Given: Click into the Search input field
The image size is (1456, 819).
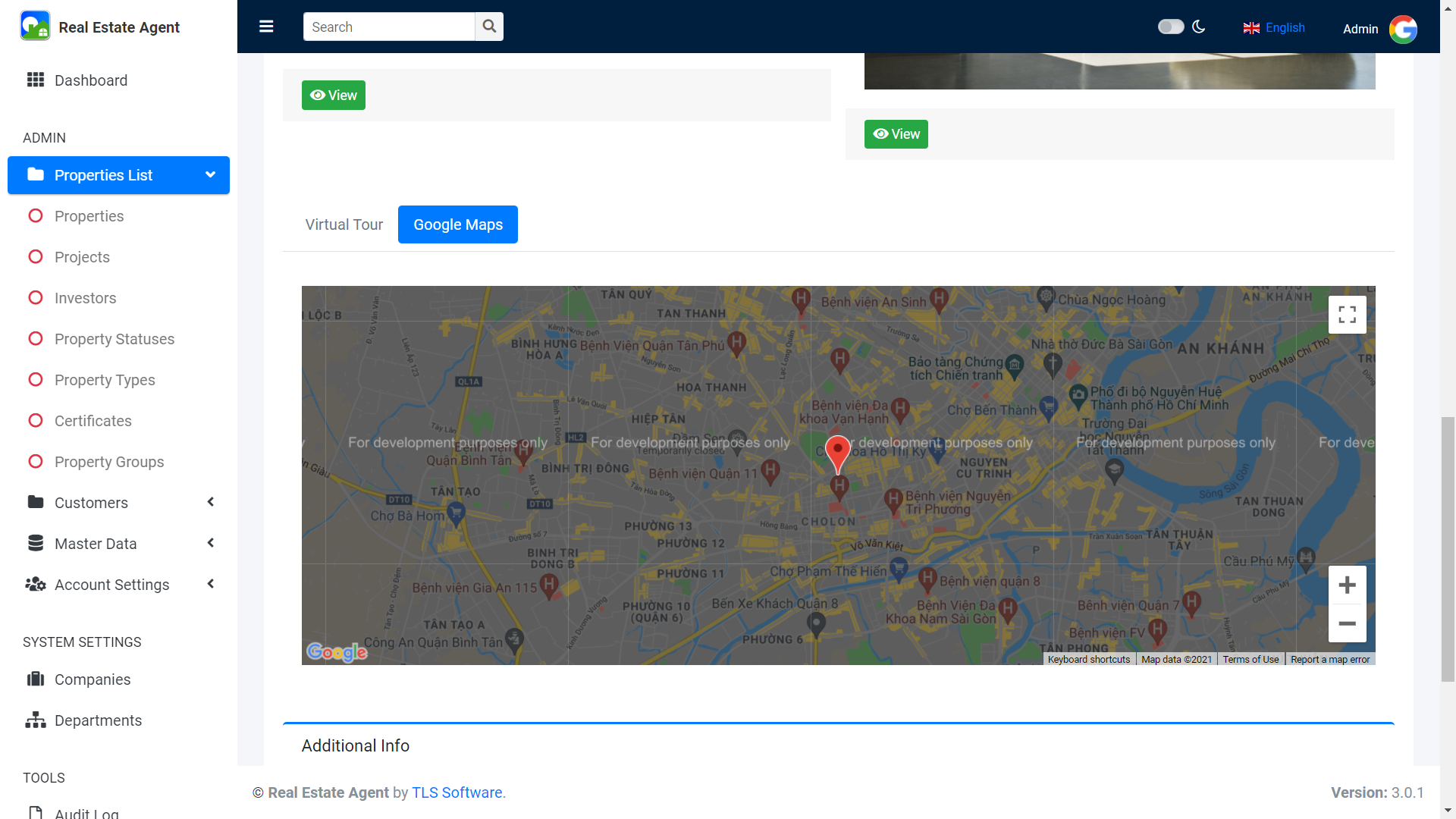Looking at the screenshot, I should [388, 27].
